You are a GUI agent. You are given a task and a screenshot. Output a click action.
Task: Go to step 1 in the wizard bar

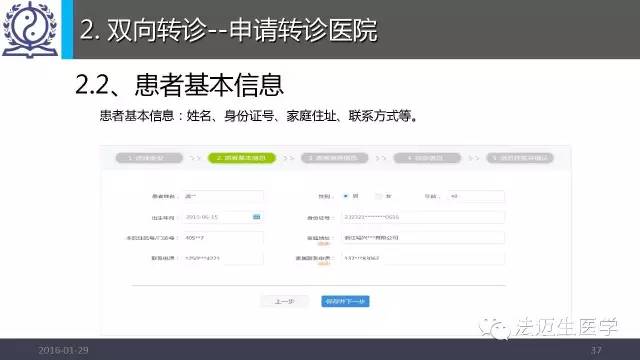click(149, 158)
